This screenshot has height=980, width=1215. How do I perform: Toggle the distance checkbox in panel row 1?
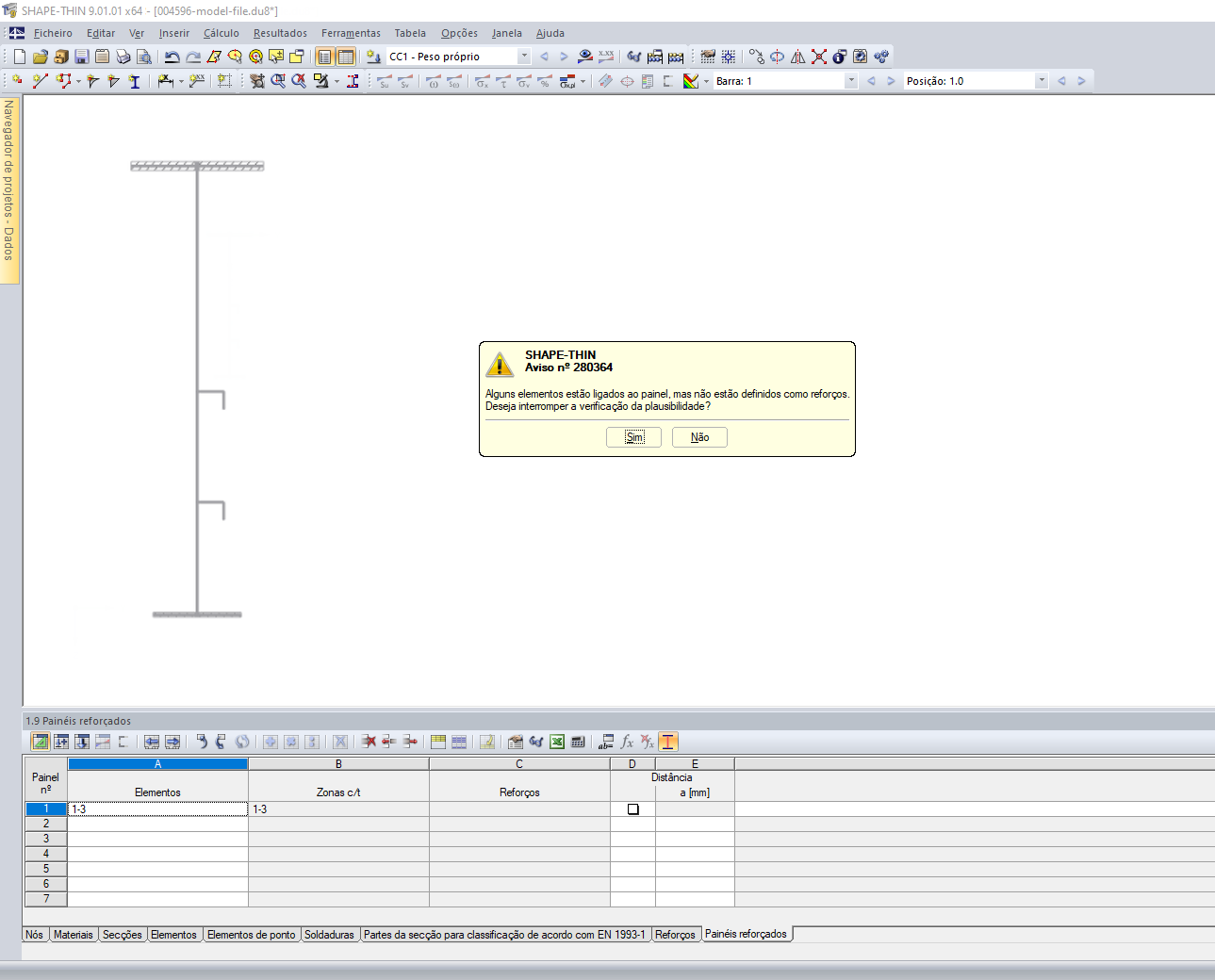coord(633,809)
